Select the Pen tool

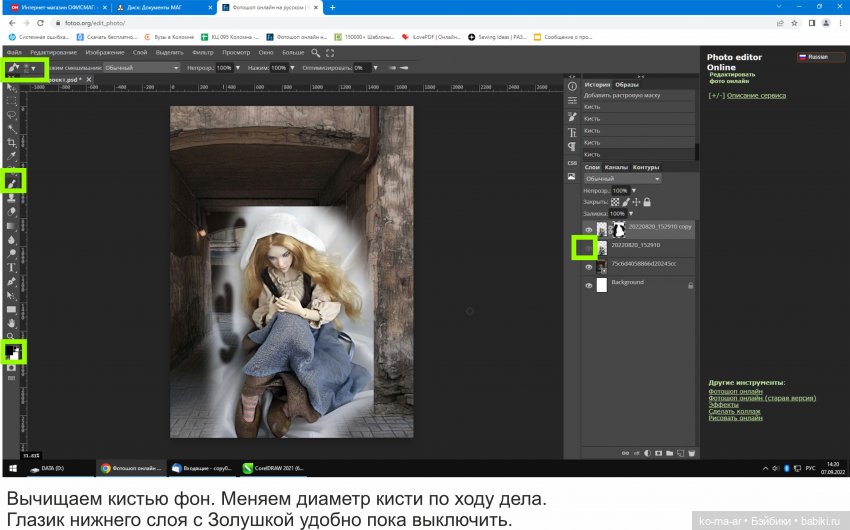click(x=11, y=281)
